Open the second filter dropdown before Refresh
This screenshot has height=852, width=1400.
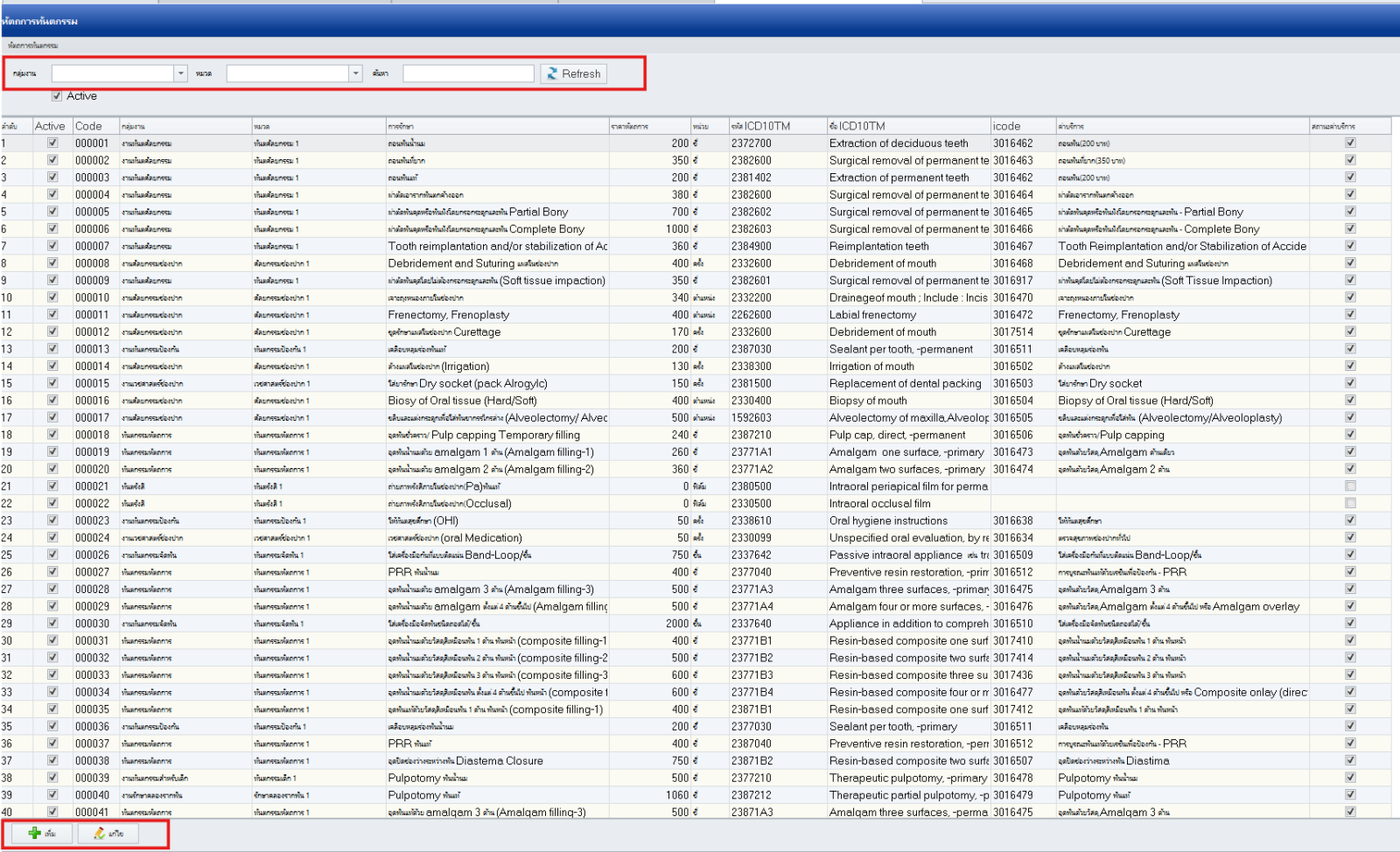pyautogui.click(x=355, y=74)
